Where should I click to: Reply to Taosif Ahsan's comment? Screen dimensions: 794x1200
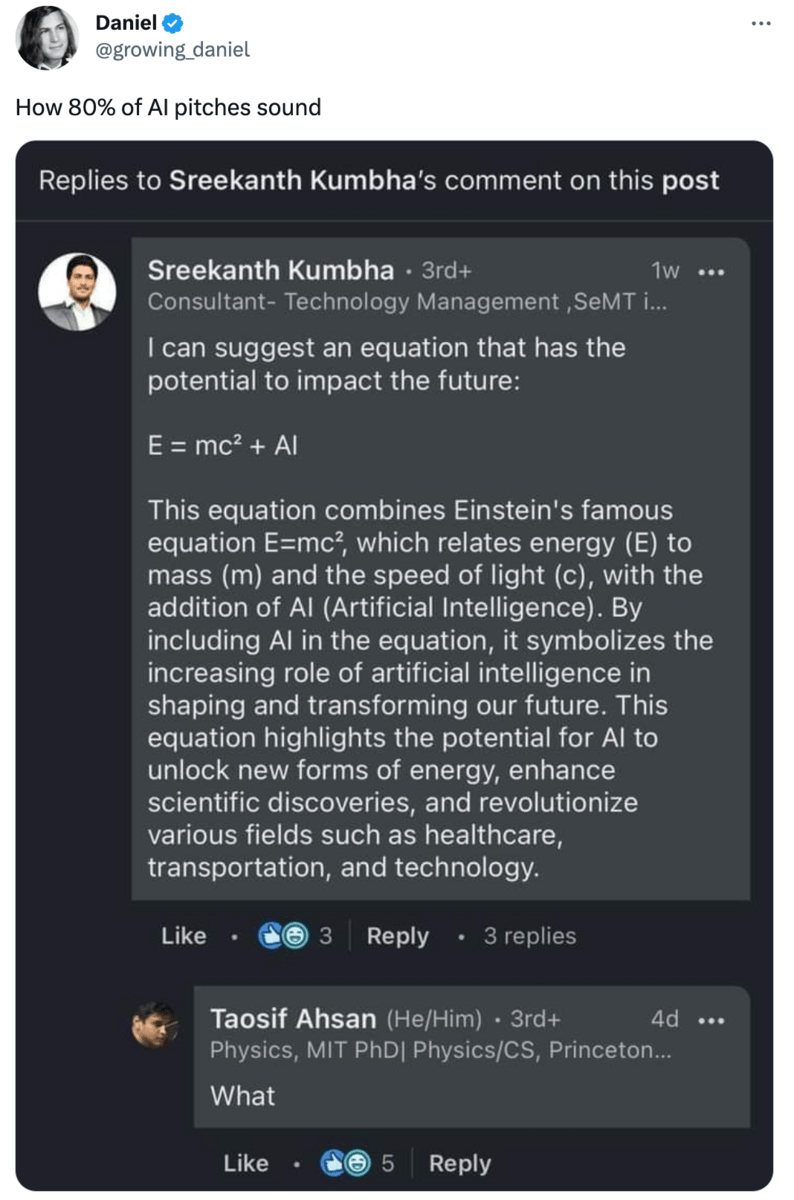[459, 1163]
